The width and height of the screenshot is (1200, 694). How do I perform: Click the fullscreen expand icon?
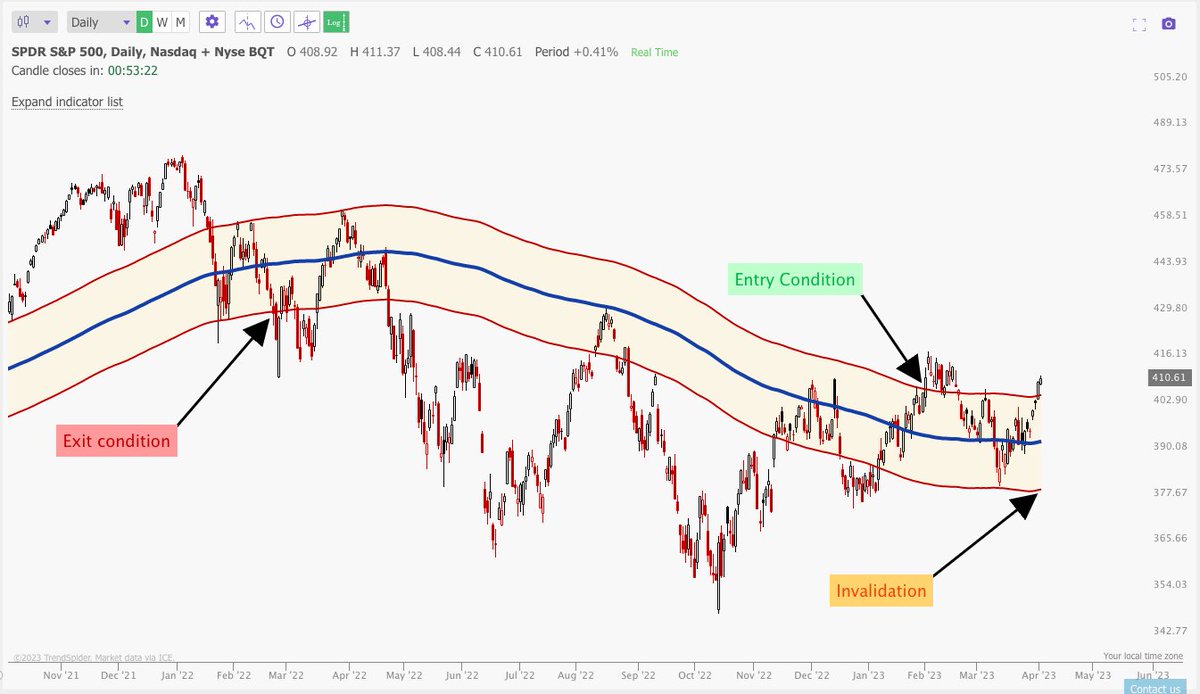(1138, 24)
